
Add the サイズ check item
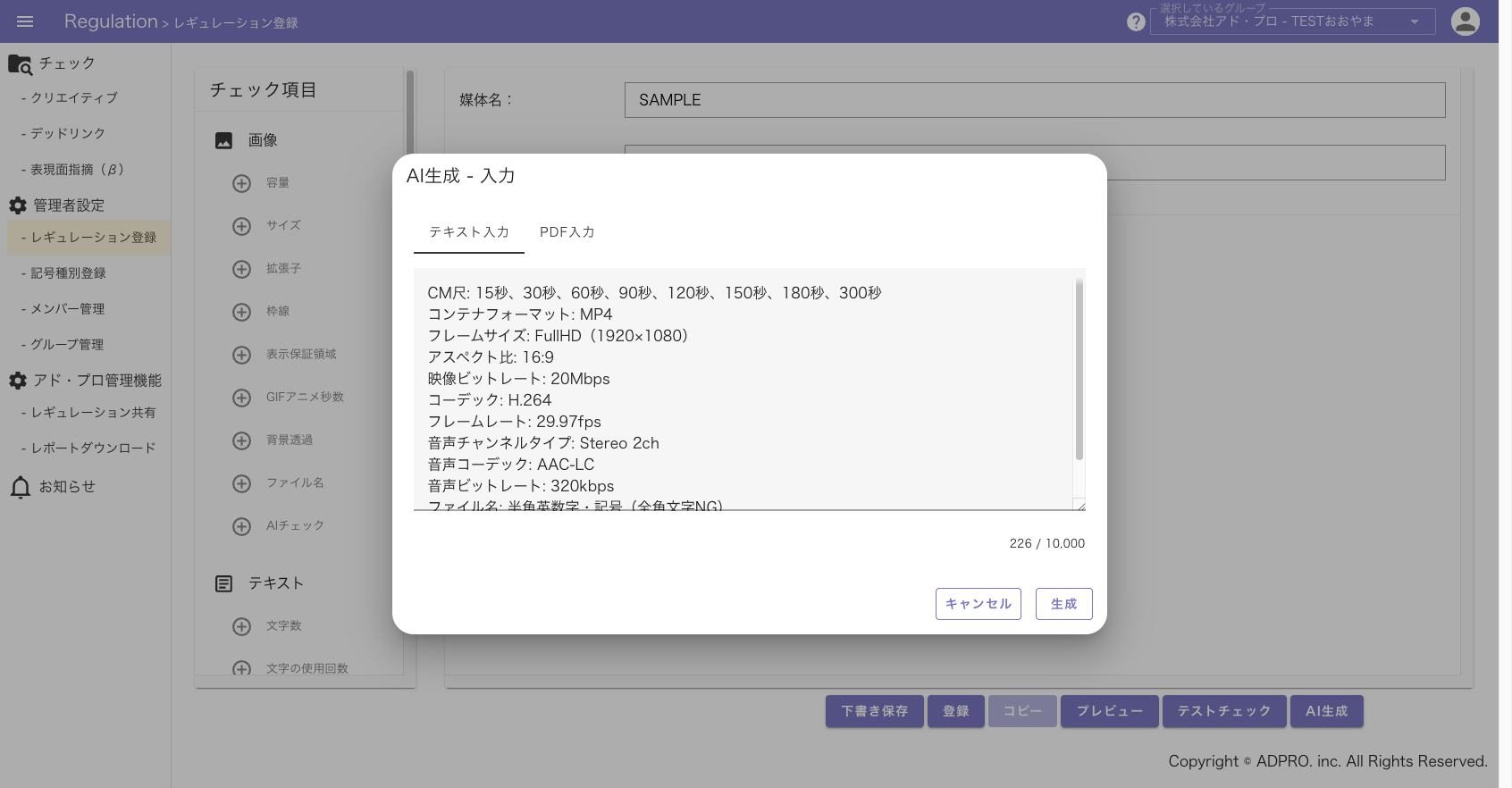[241, 226]
